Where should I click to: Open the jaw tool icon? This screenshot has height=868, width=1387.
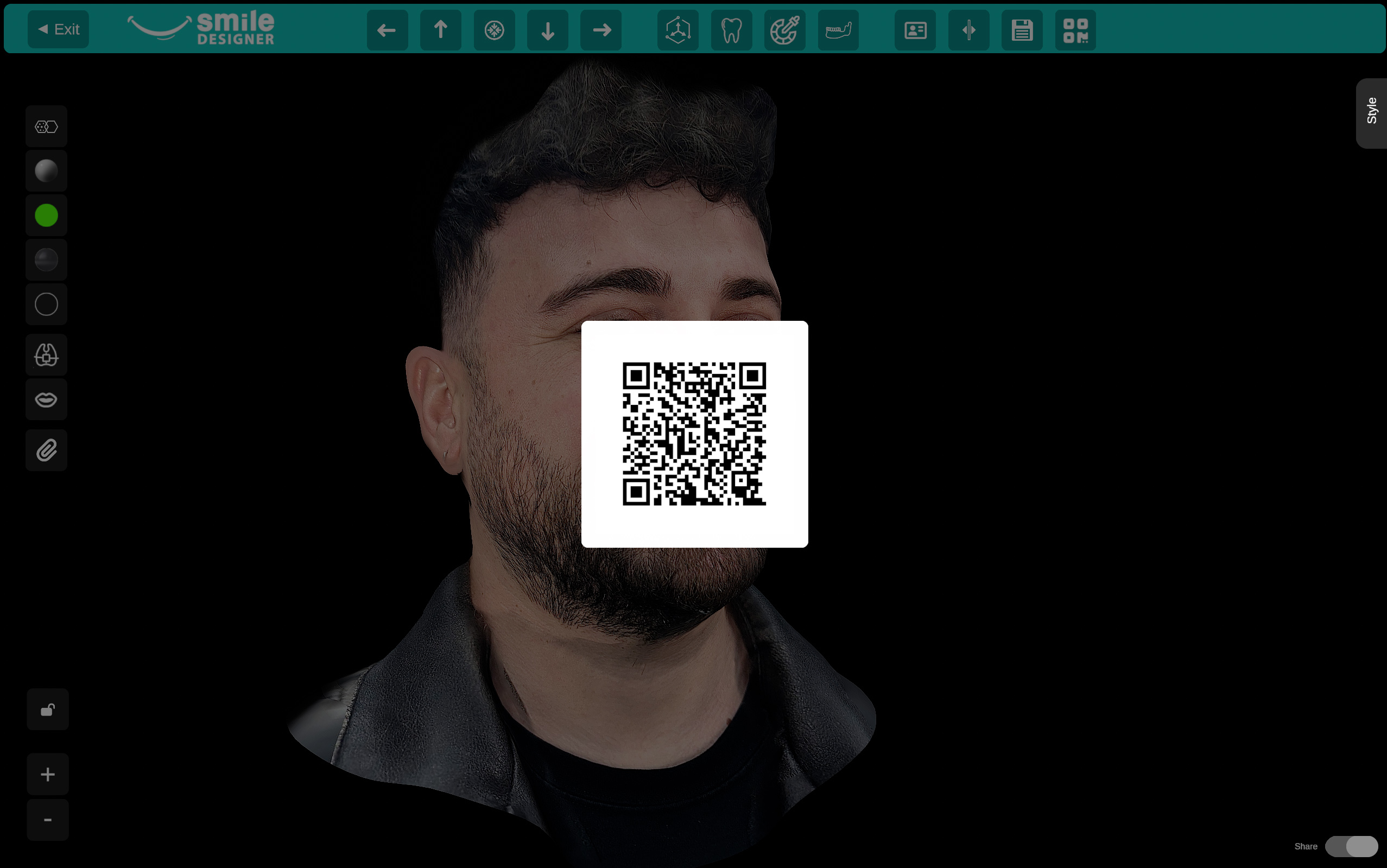click(x=838, y=30)
